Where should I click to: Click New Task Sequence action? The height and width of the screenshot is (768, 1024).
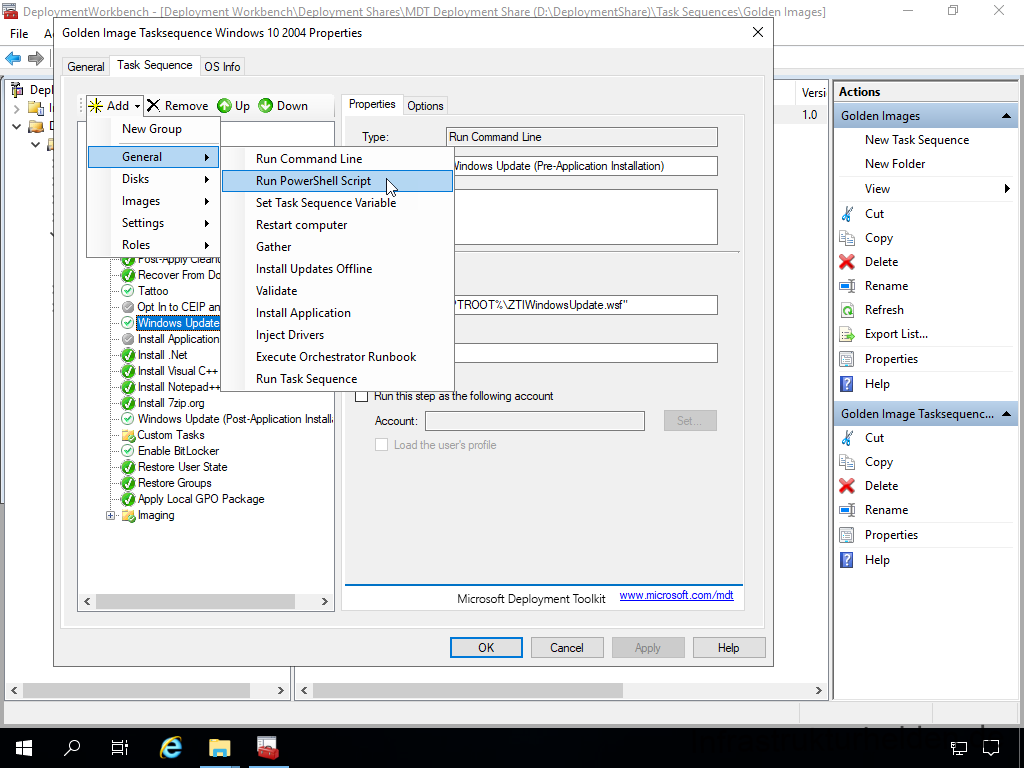917,140
